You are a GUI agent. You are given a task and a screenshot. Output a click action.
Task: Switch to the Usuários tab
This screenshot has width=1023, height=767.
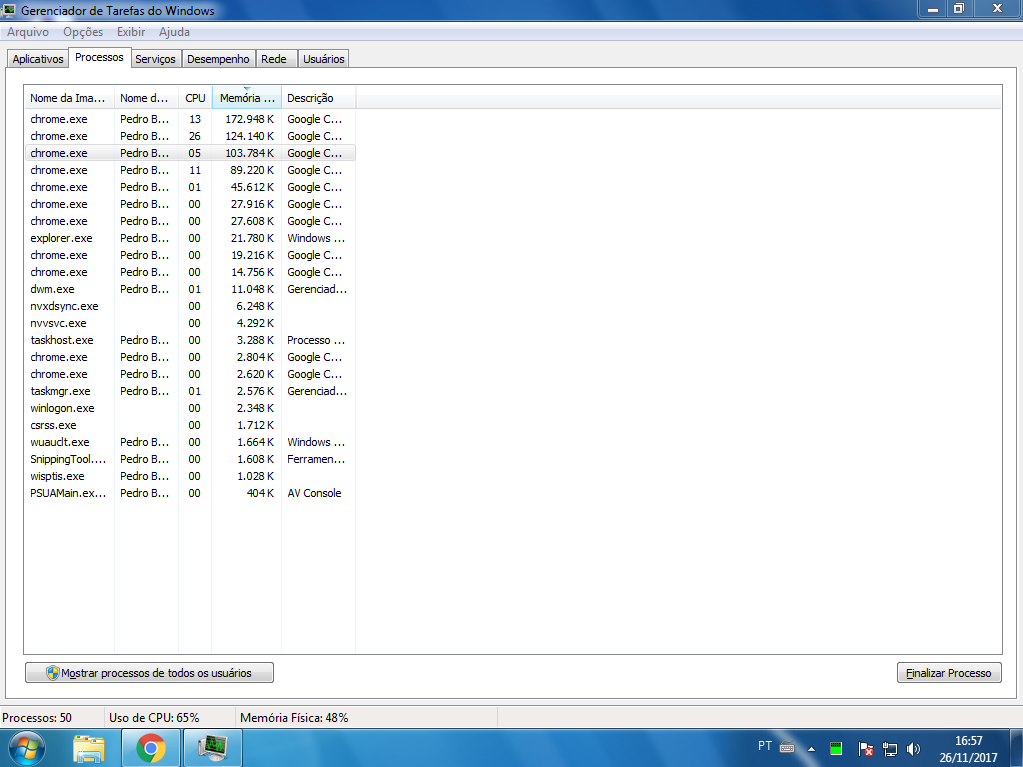point(324,59)
